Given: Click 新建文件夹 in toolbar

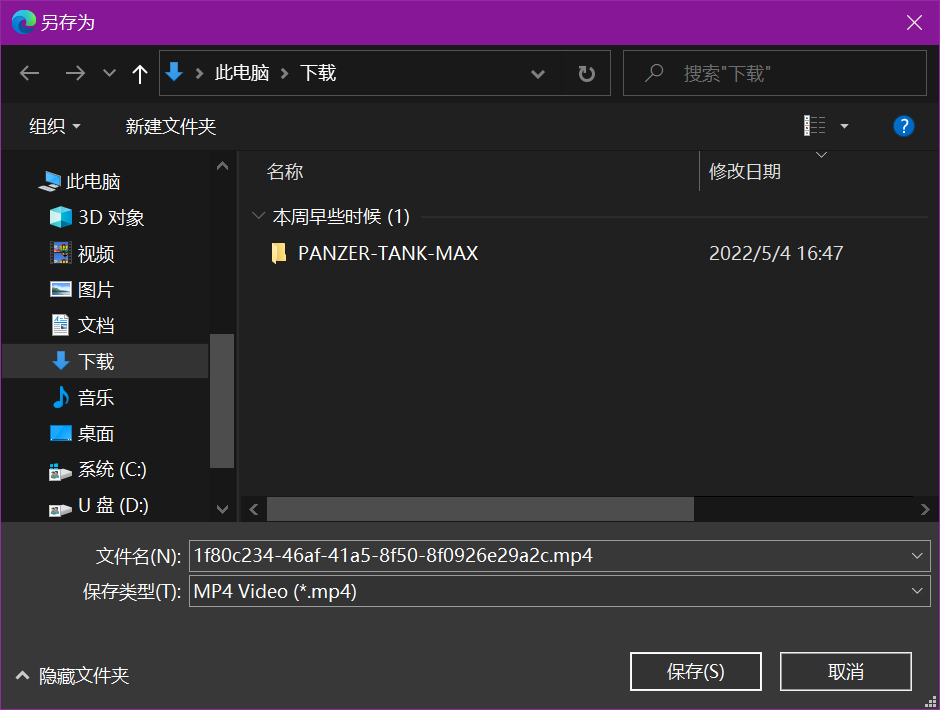Looking at the screenshot, I should [170, 126].
